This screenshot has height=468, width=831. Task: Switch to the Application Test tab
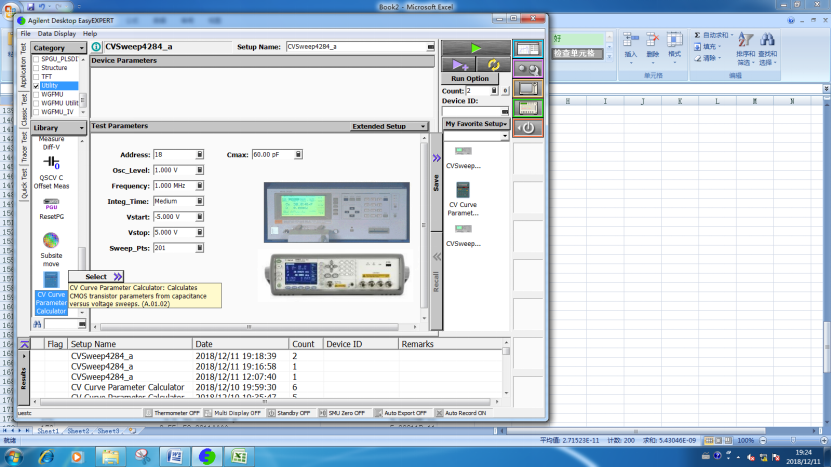coord(24,65)
